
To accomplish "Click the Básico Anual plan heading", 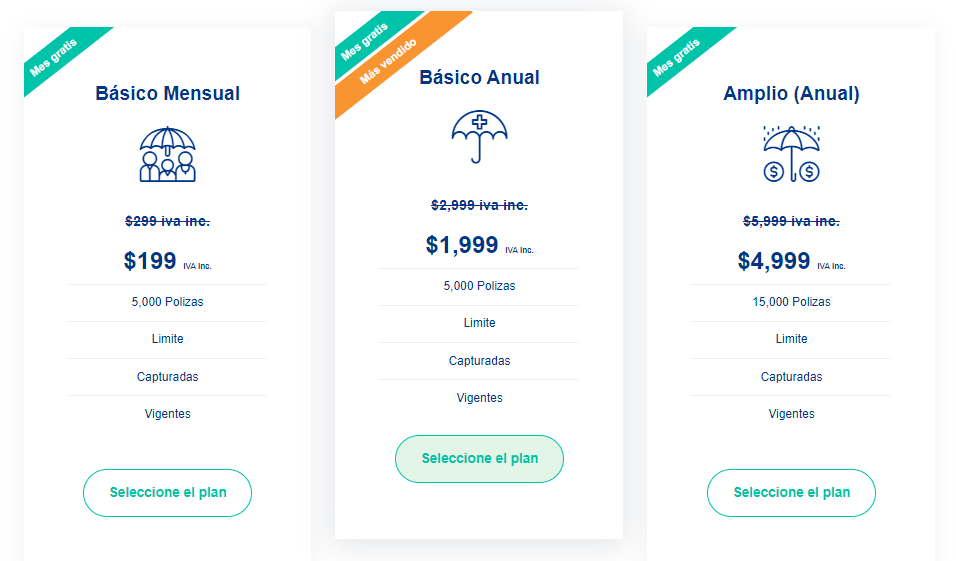I will 479,77.
